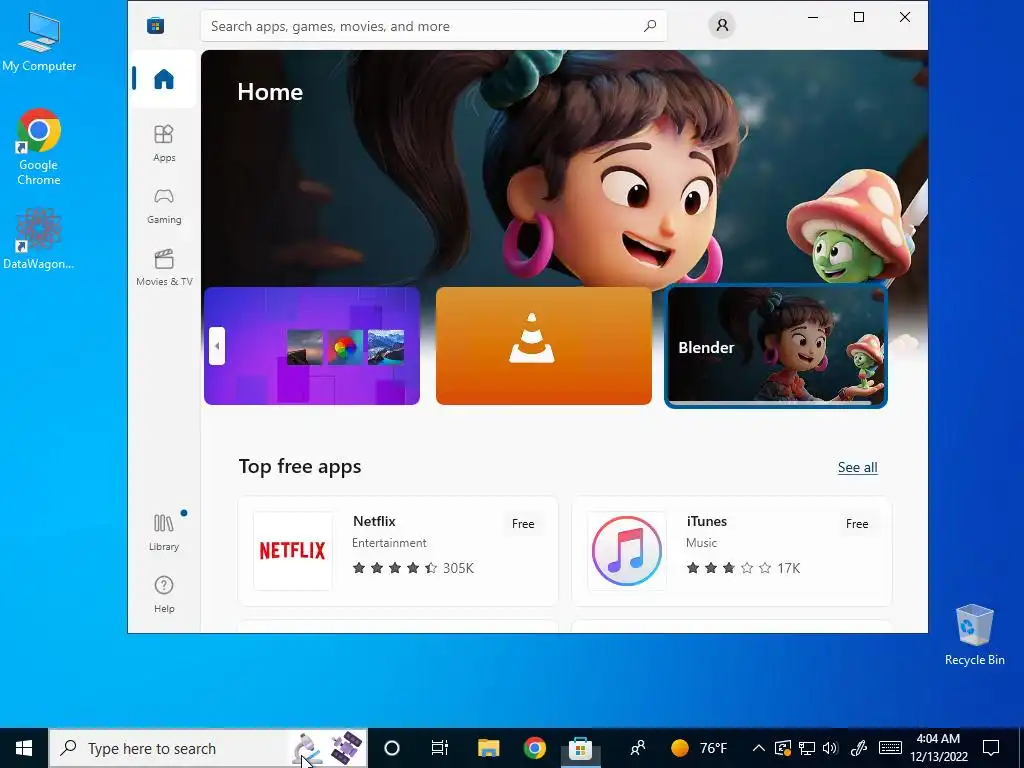The width and height of the screenshot is (1024, 768).
Task: Open the Library in the sidebar
Action: pyautogui.click(x=164, y=532)
